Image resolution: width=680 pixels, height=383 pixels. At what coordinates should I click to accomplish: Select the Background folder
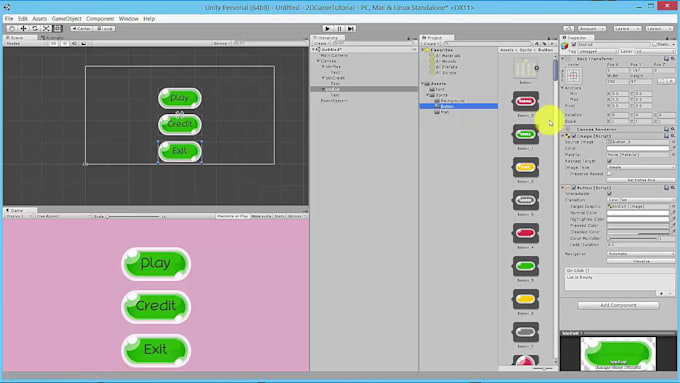[x=449, y=101]
